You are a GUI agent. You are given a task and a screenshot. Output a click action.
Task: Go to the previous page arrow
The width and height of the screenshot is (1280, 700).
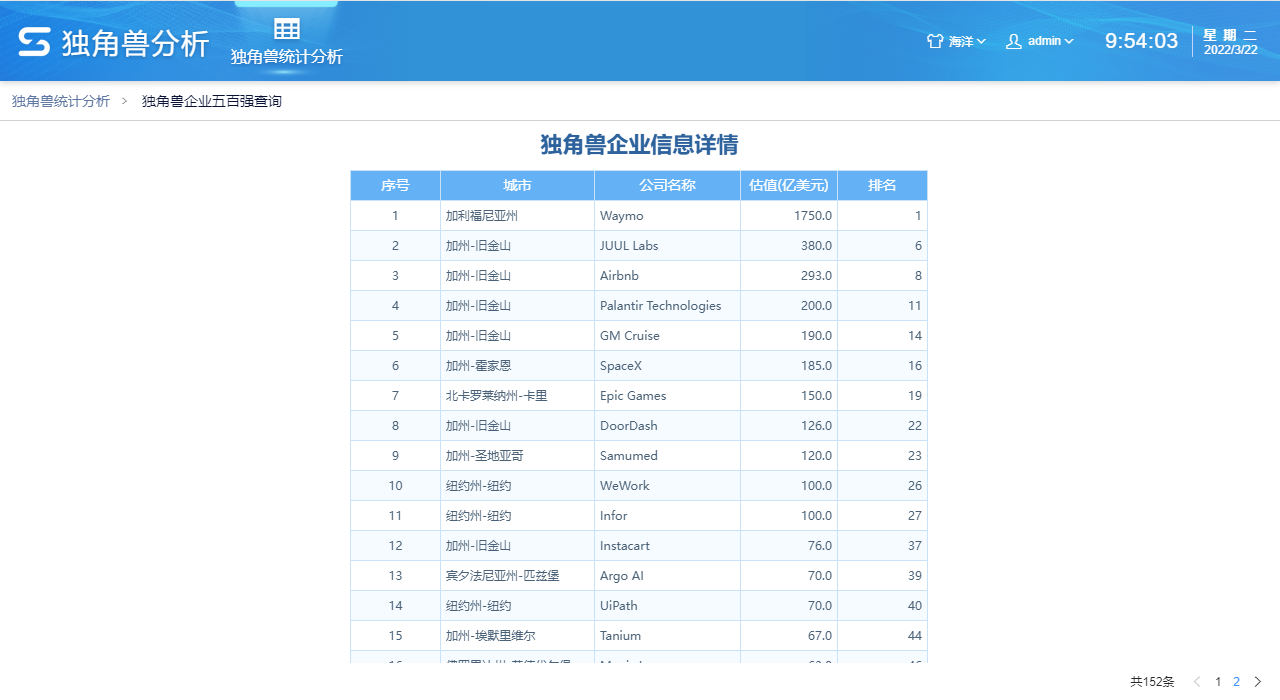[x=1197, y=682]
